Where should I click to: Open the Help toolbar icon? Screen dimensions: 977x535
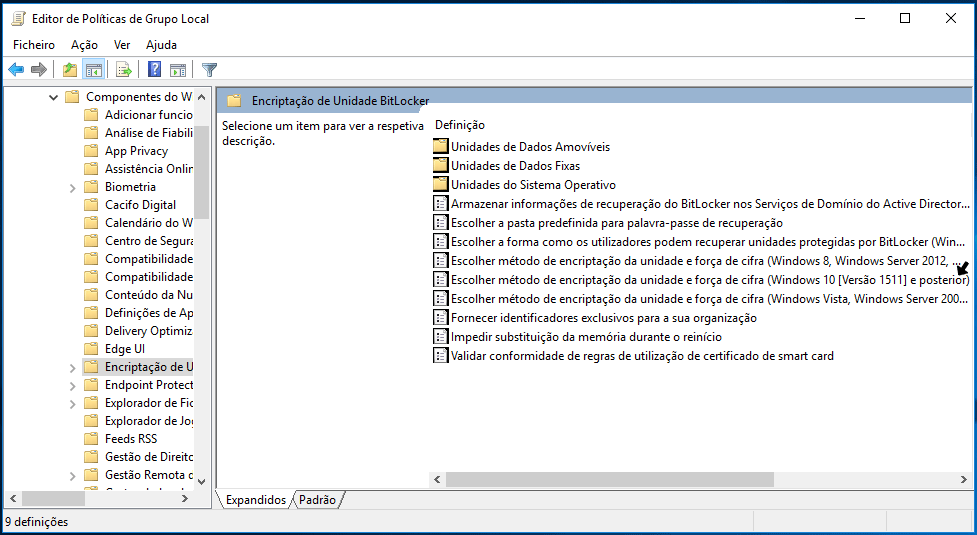tap(155, 70)
